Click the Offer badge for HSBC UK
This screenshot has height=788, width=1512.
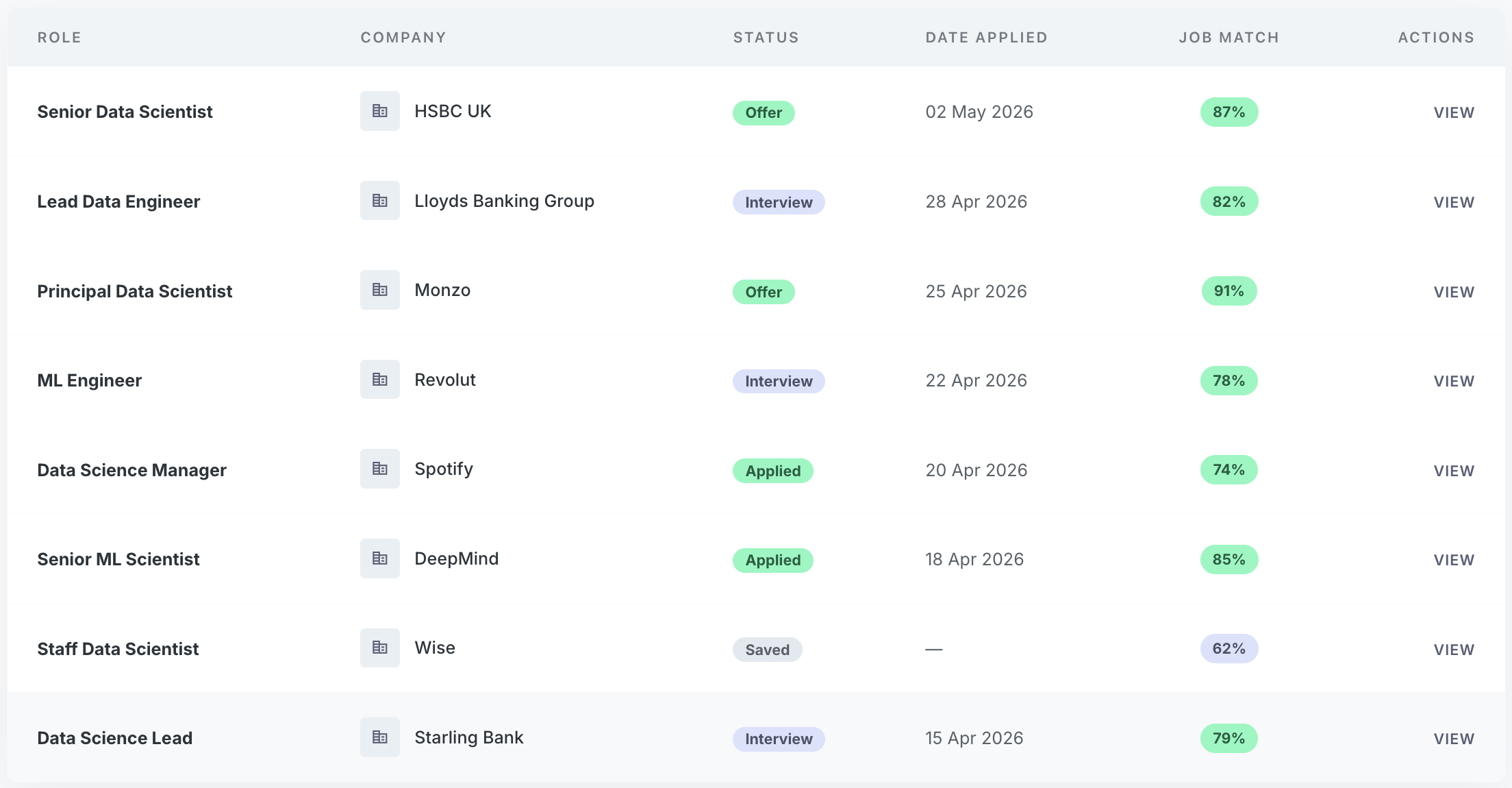(x=764, y=112)
